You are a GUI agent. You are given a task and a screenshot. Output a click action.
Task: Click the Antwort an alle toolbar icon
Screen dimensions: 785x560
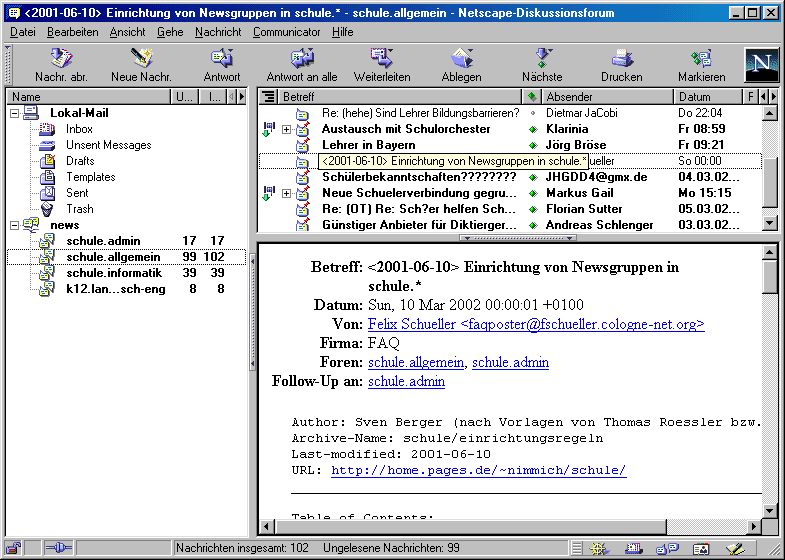(x=301, y=64)
